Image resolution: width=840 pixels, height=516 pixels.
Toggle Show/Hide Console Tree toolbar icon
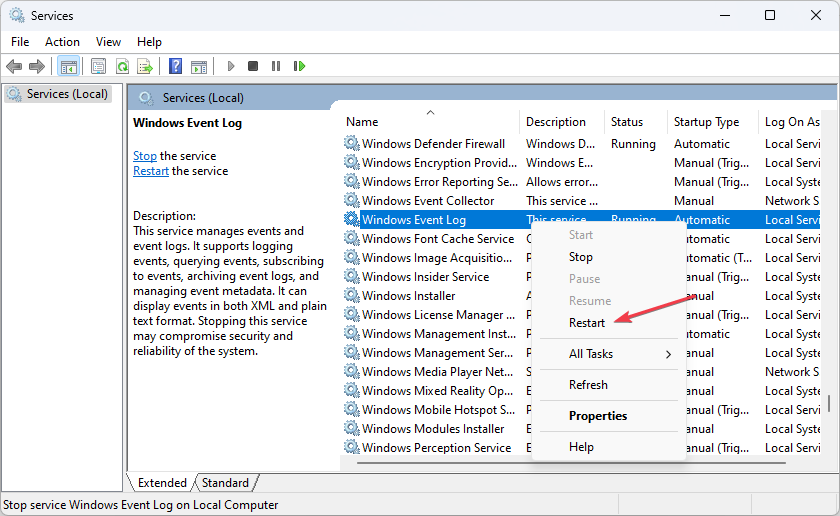pyautogui.click(x=69, y=66)
